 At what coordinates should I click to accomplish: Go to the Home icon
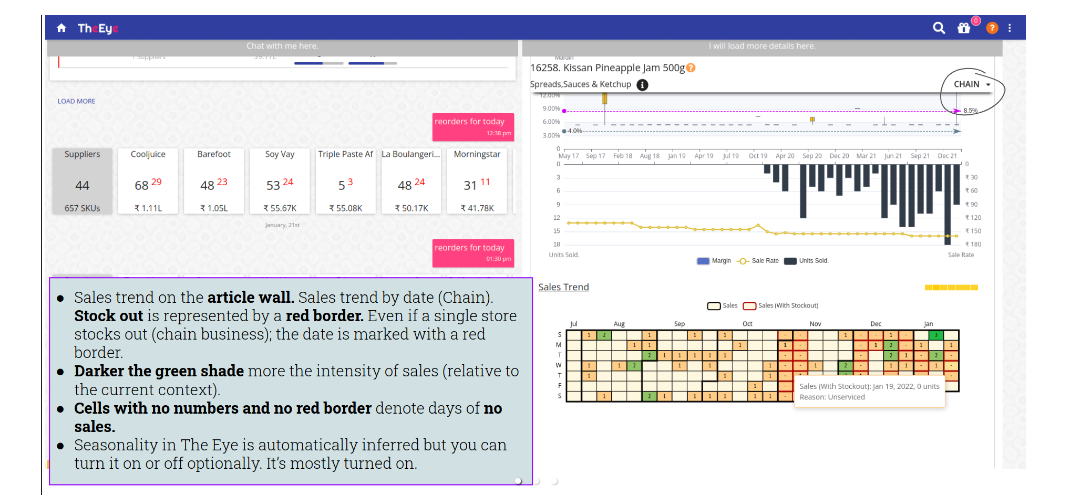[x=62, y=28]
